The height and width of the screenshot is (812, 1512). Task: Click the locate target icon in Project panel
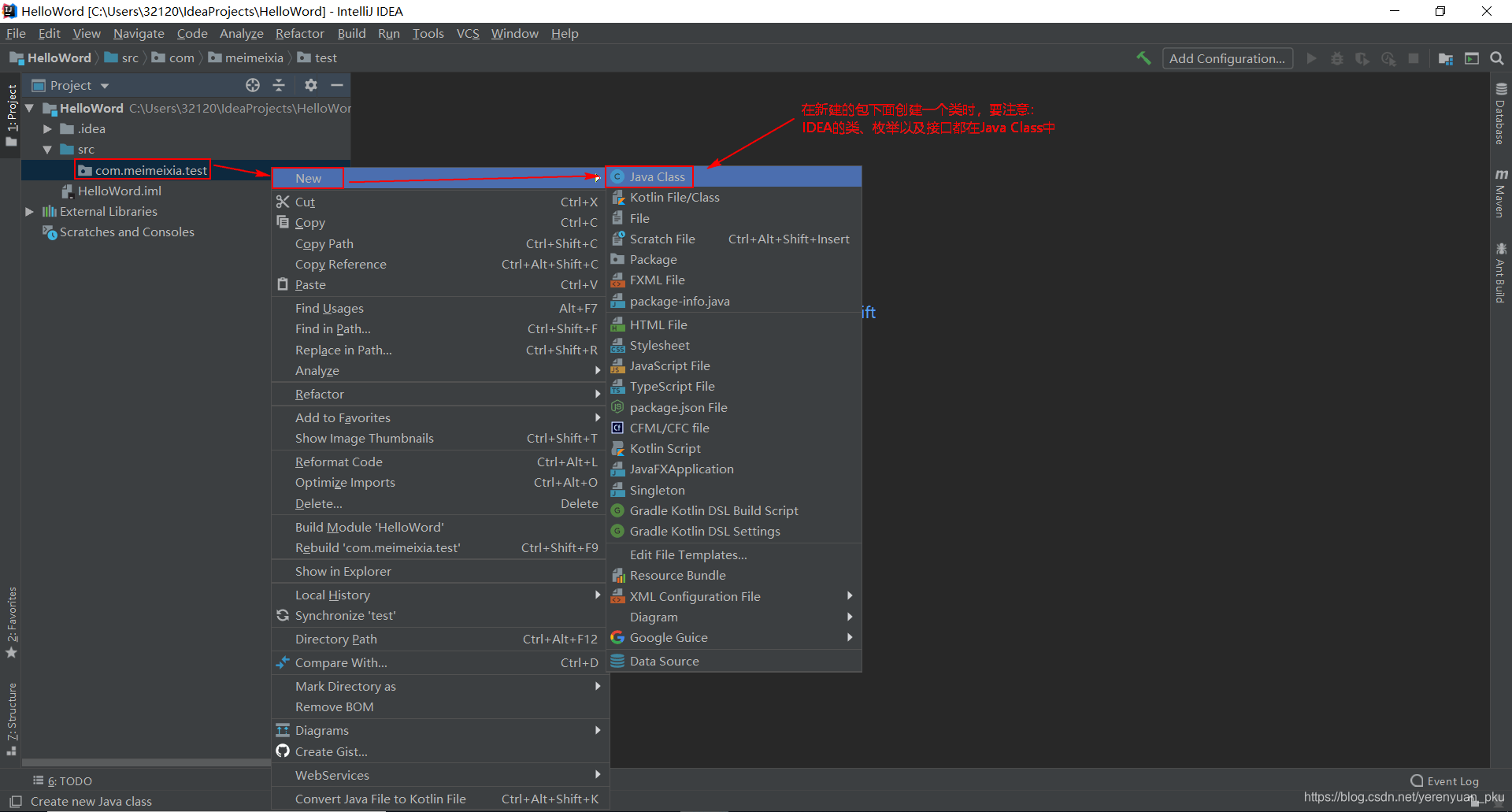tap(253, 85)
